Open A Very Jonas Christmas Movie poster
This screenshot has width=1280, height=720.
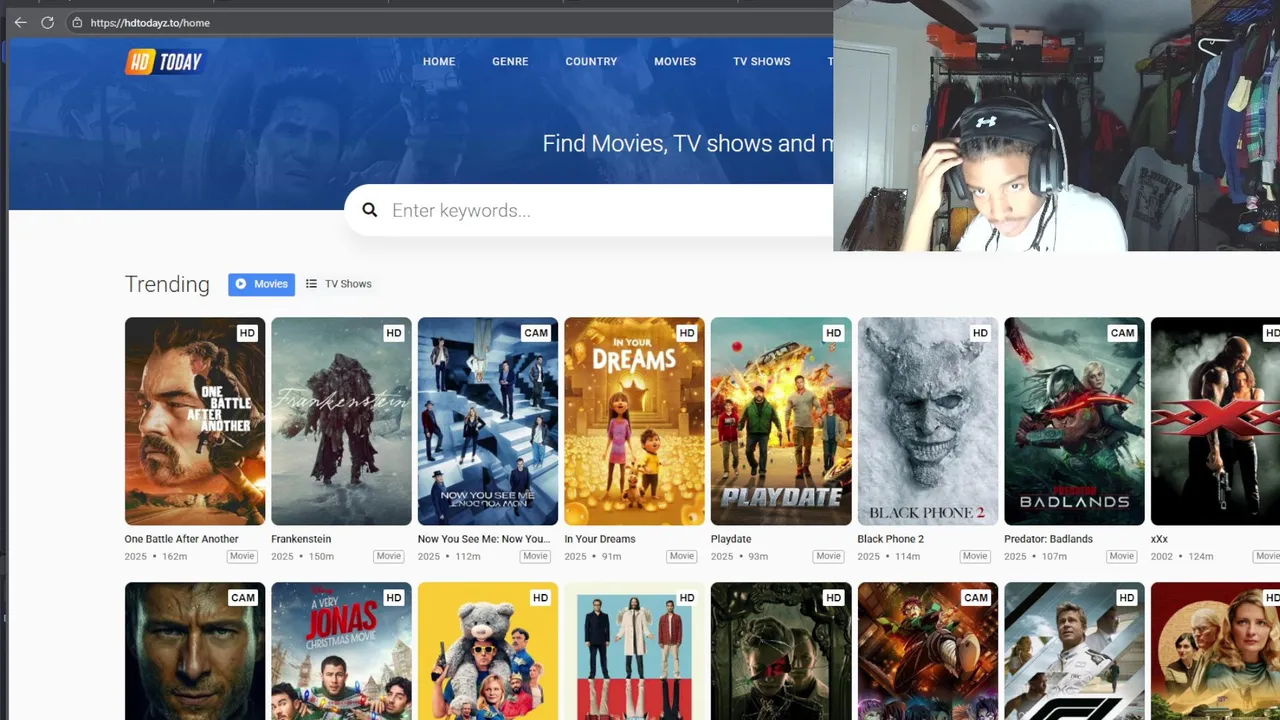click(x=341, y=651)
